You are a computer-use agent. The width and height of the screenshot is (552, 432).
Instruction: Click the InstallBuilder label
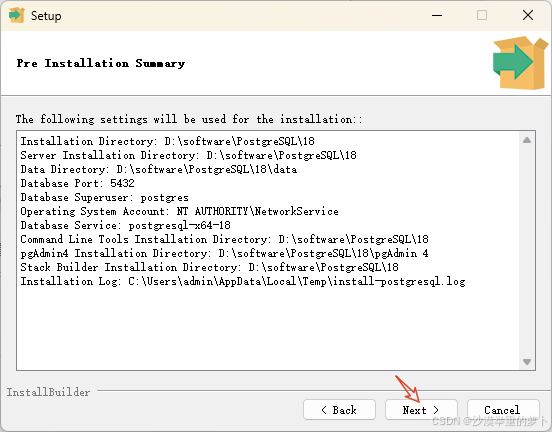(x=49, y=392)
